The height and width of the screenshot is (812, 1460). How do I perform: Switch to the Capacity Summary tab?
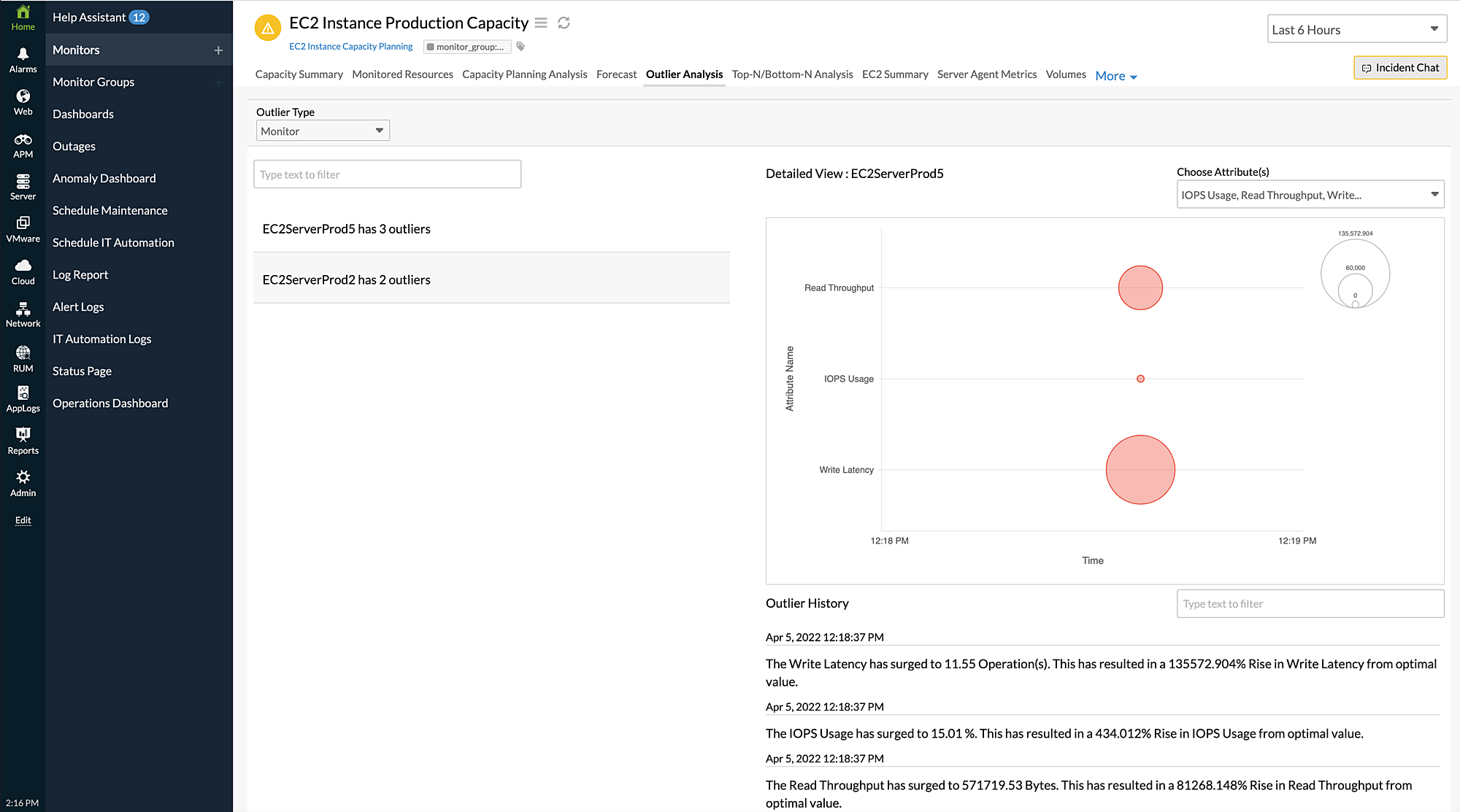(x=299, y=74)
